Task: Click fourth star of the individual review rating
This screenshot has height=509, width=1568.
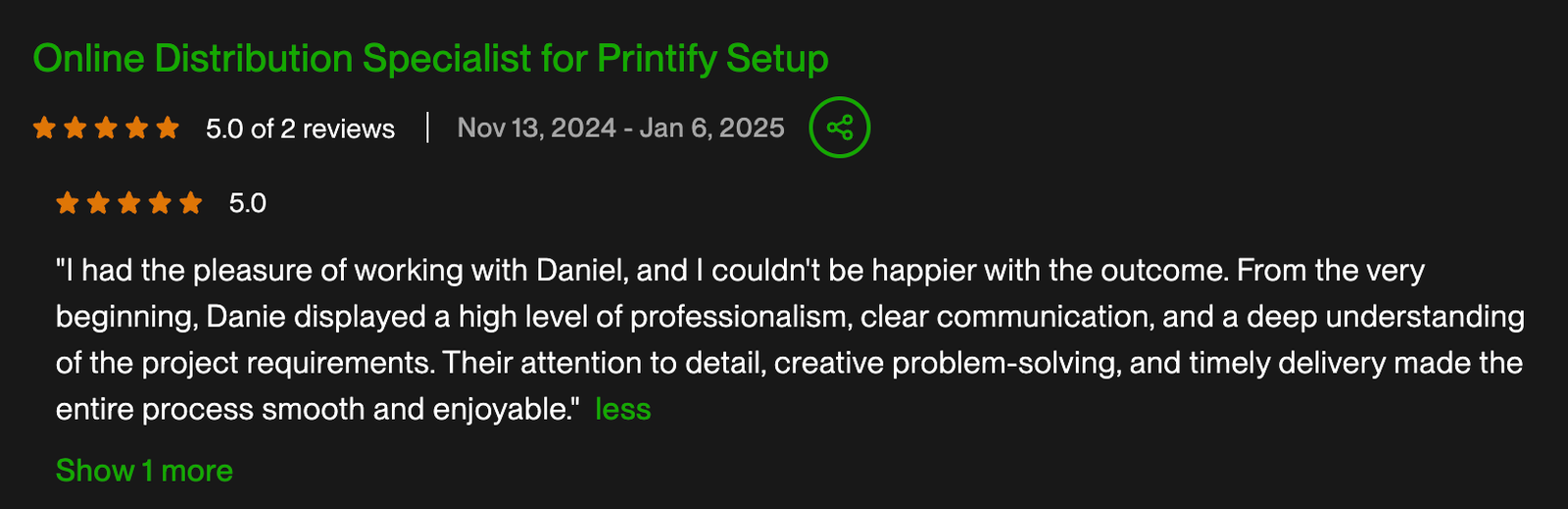Action: pos(160,203)
